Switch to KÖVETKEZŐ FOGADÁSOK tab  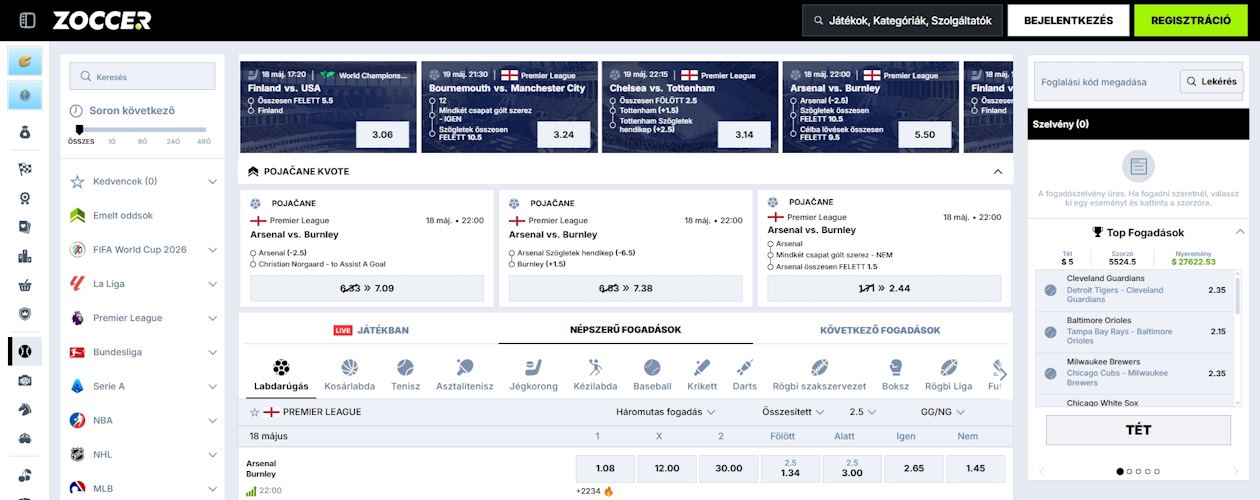pos(880,330)
